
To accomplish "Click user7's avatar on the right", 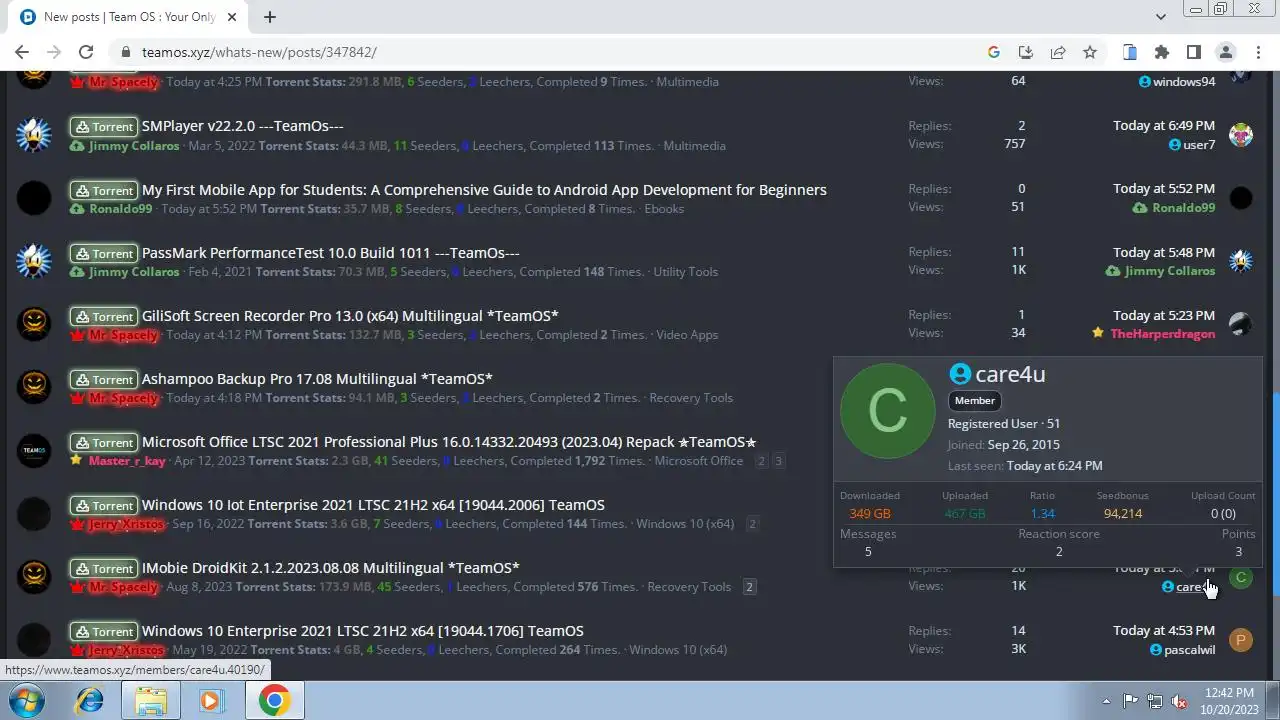I will click(1241, 135).
